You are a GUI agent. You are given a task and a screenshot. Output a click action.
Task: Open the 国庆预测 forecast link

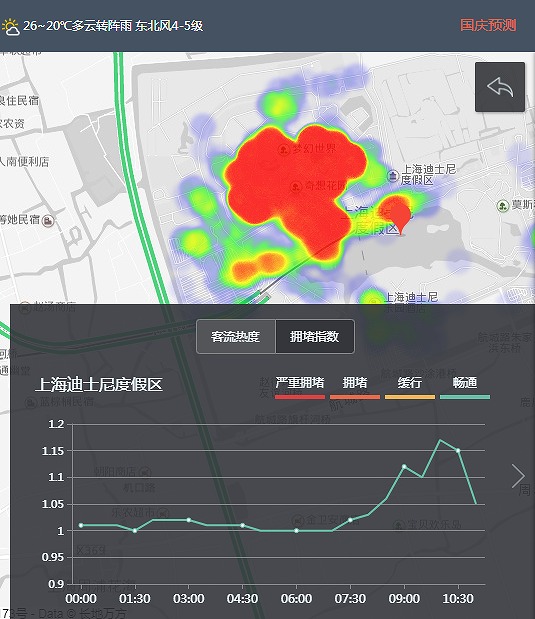488,25
